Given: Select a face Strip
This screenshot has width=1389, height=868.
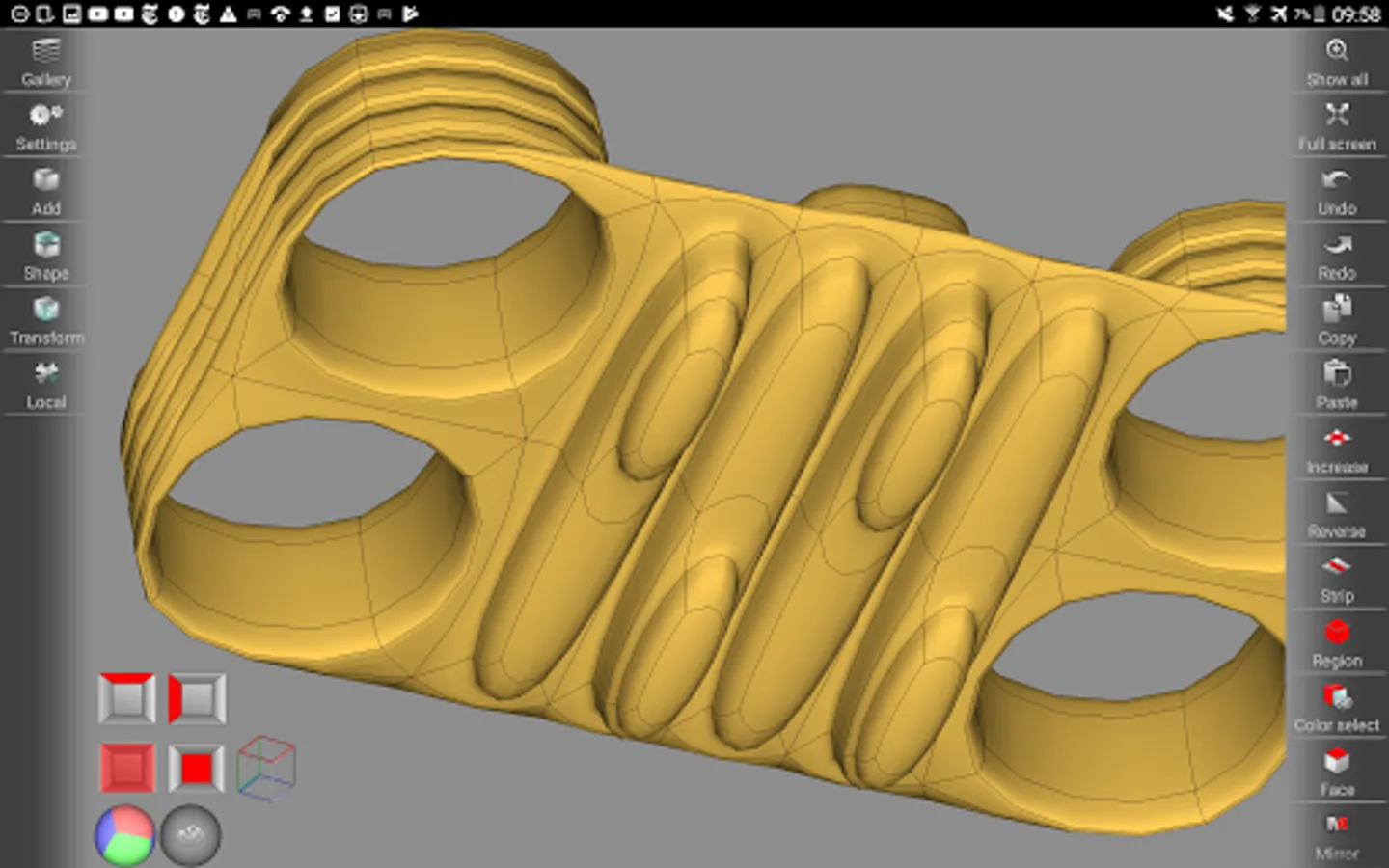Looking at the screenshot, I should click(x=1337, y=579).
